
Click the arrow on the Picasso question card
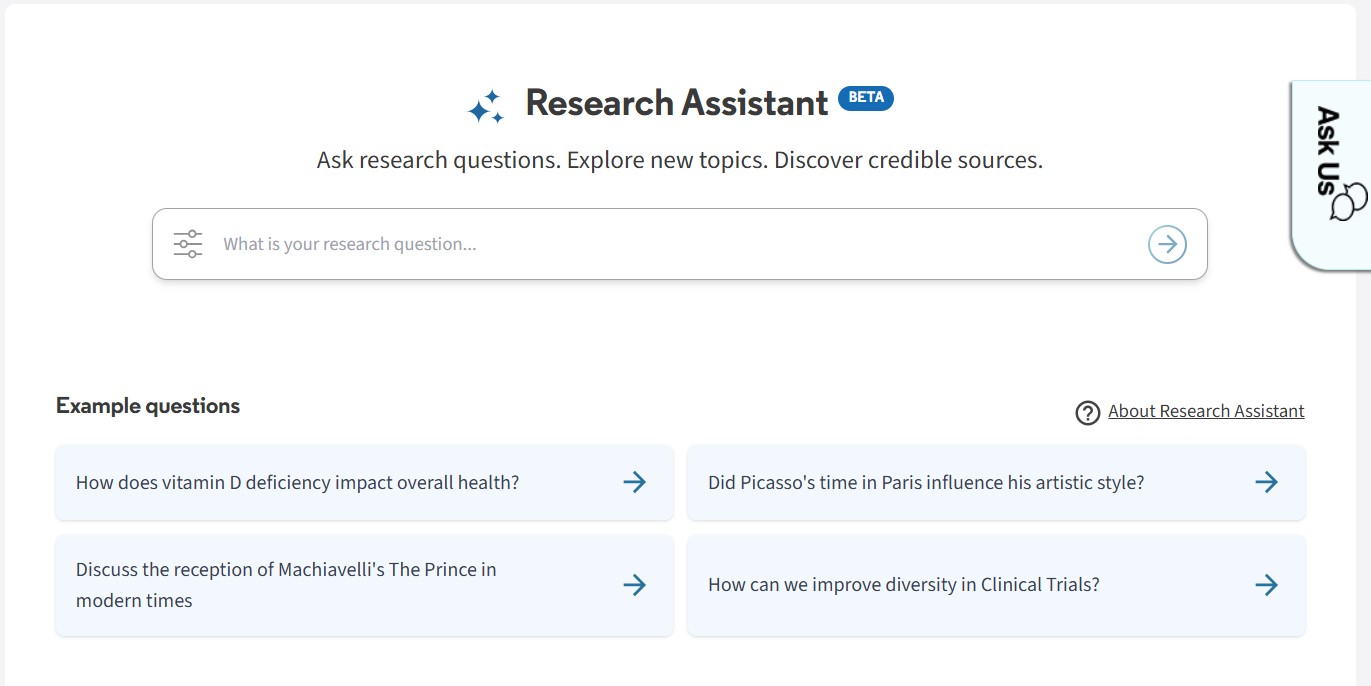pos(1266,482)
